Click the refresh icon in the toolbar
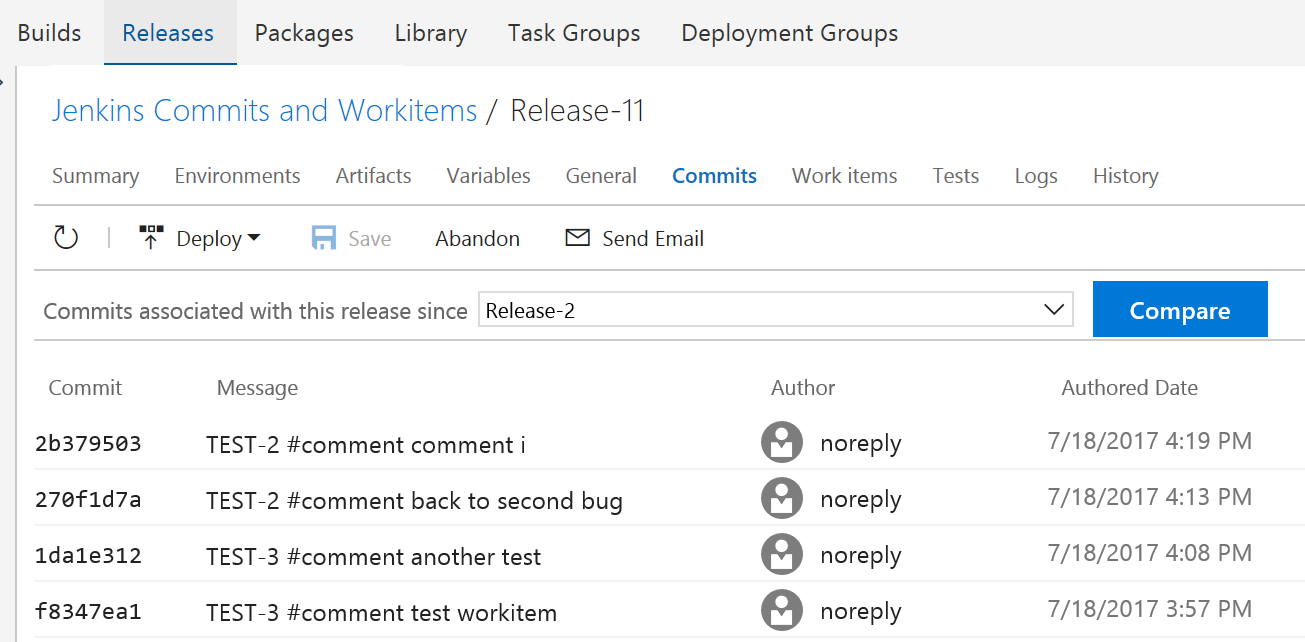 [x=65, y=238]
